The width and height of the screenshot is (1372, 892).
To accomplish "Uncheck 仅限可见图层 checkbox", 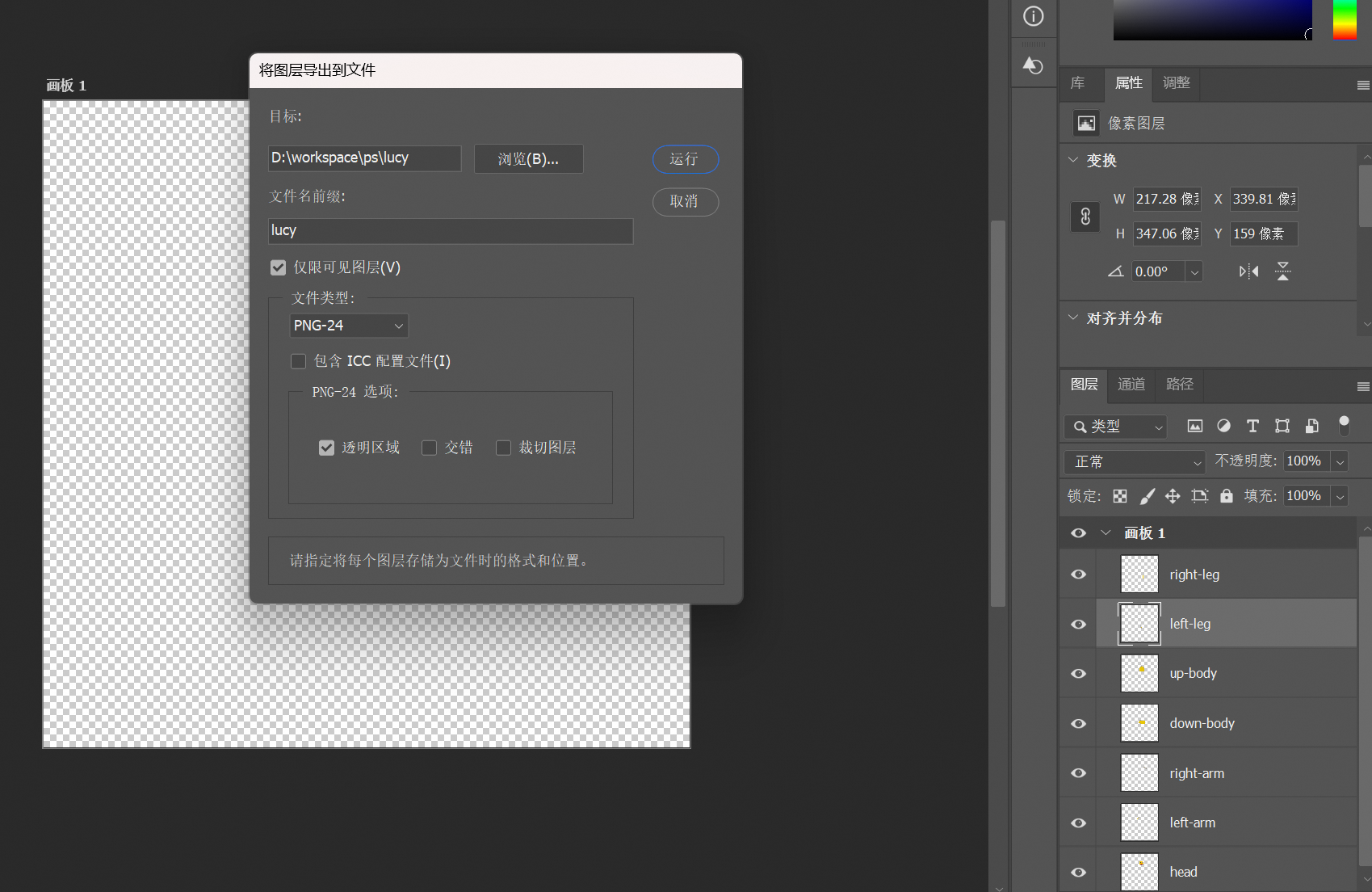I will click(x=278, y=267).
